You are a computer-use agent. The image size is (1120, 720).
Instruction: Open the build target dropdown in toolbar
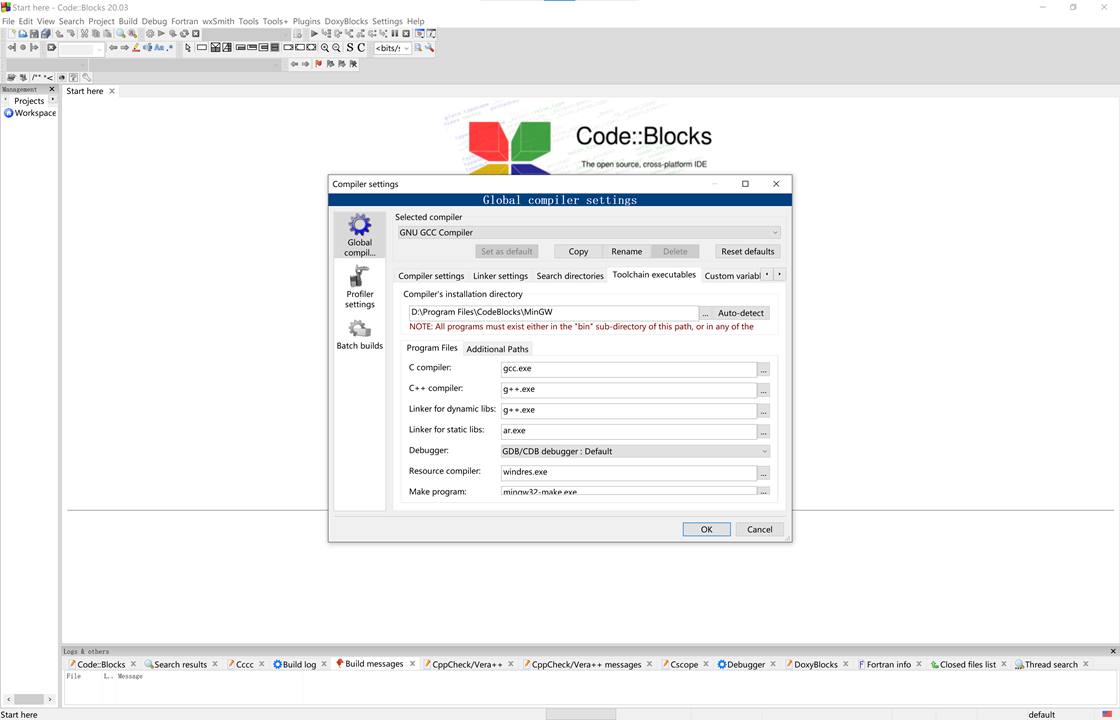(246, 34)
